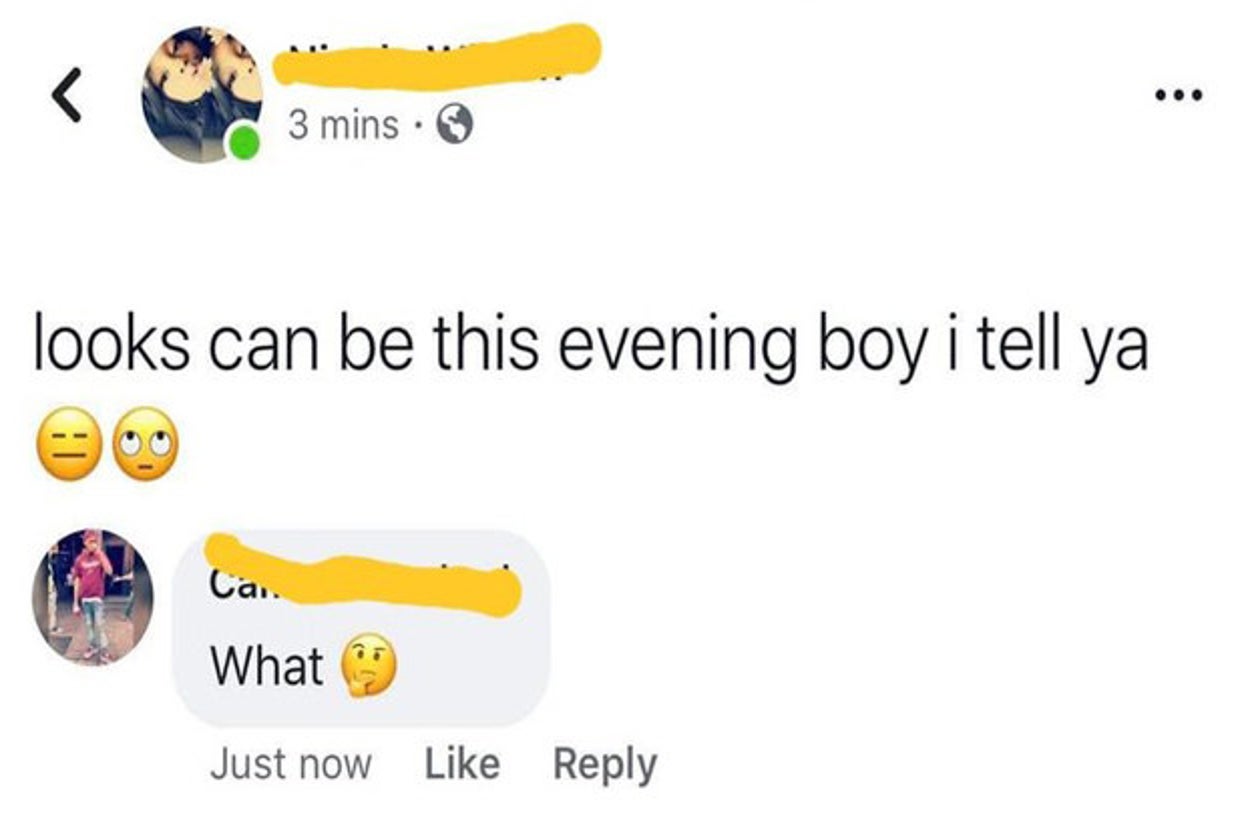Screen dimensions: 1250x830
Task: Go back using the left arrow
Action: coord(66,100)
